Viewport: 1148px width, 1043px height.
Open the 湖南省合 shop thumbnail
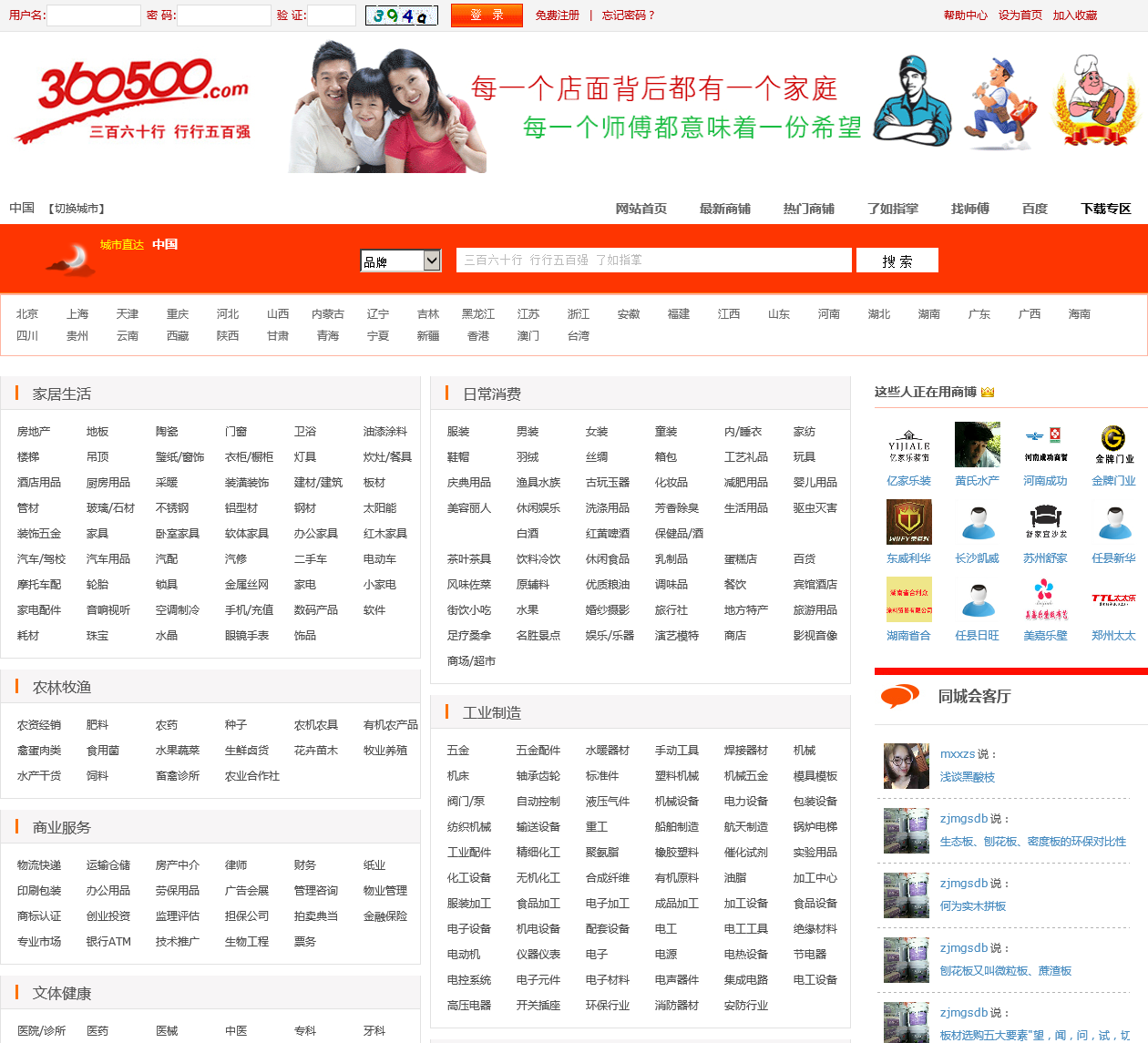click(x=908, y=599)
